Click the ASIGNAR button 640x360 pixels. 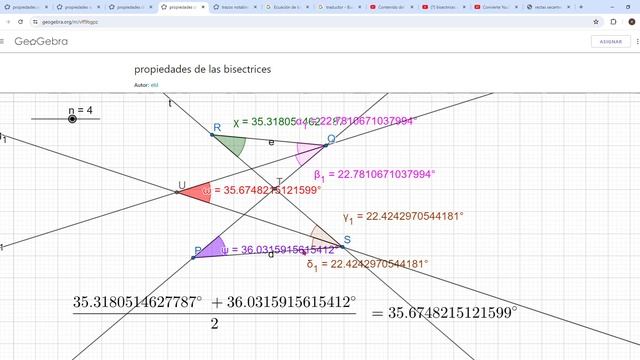pos(611,42)
